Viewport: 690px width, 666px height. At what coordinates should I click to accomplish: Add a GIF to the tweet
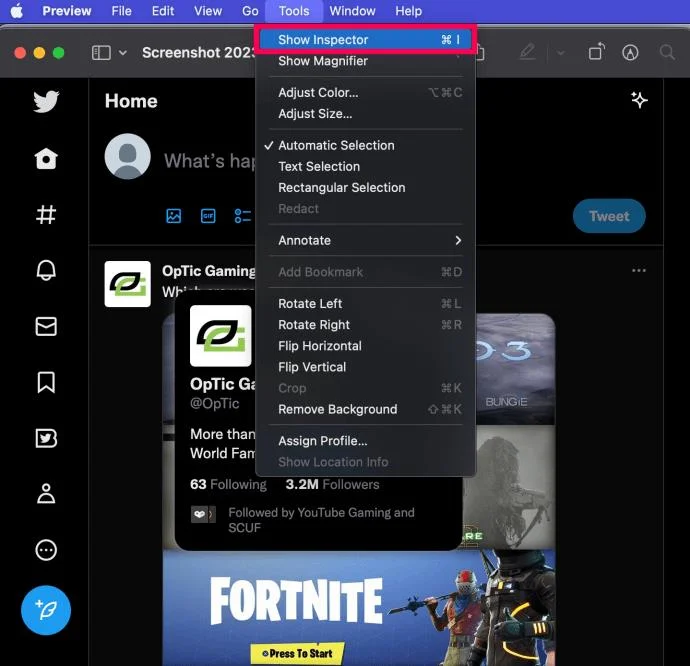tap(208, 216)
